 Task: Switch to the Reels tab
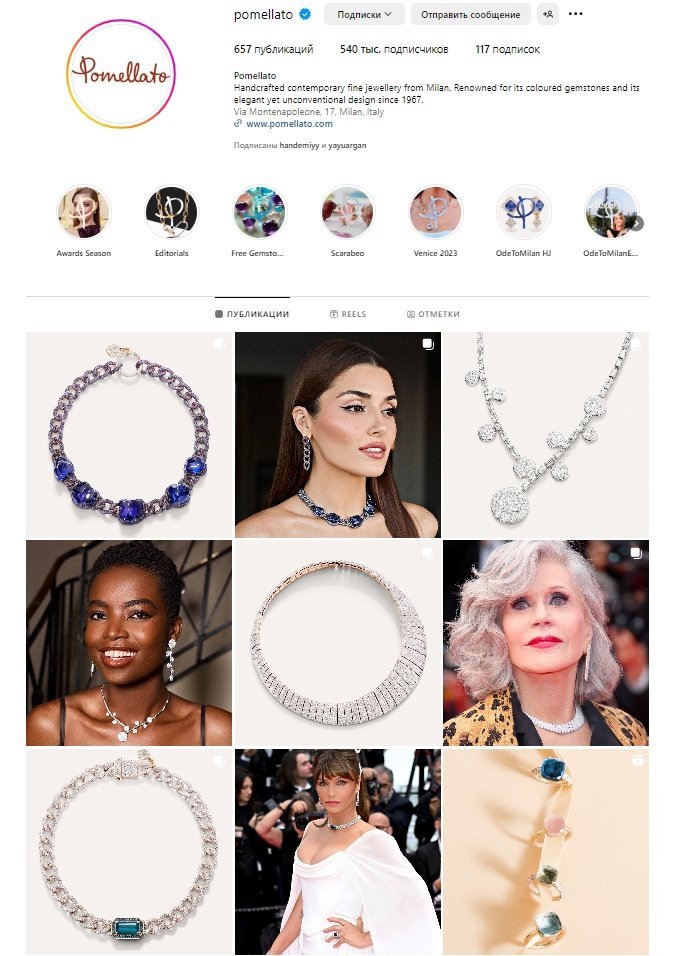click(348, 314)
